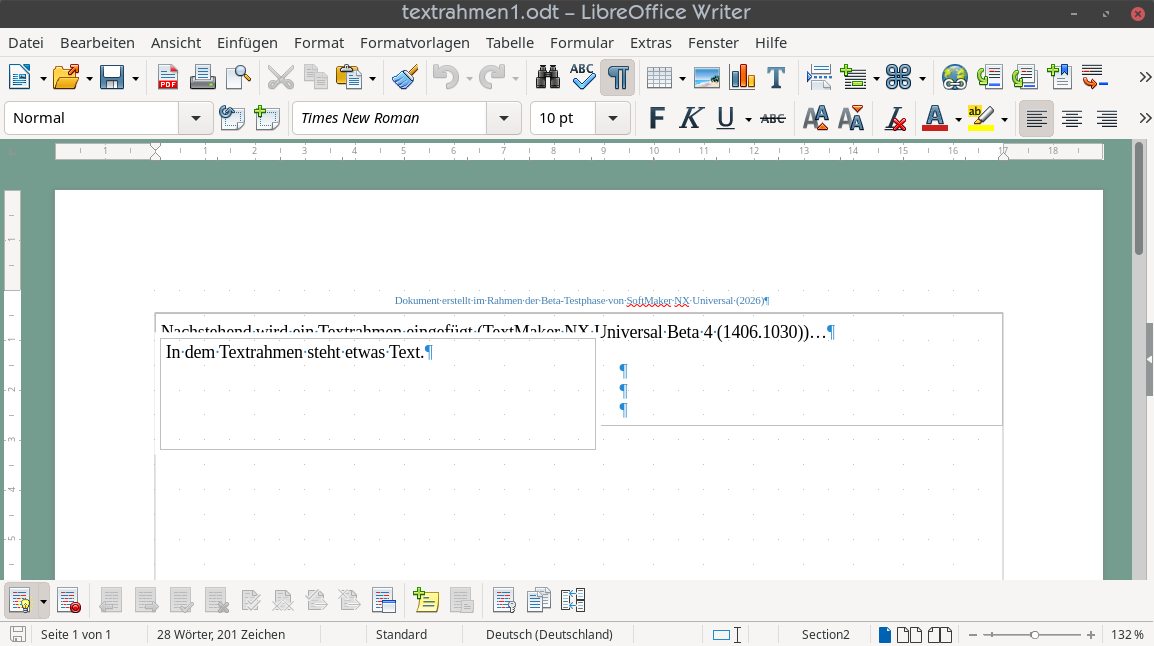This screenshot has width=1154, height=646.
Task: Toggle print preview icon
Action: 238,77
